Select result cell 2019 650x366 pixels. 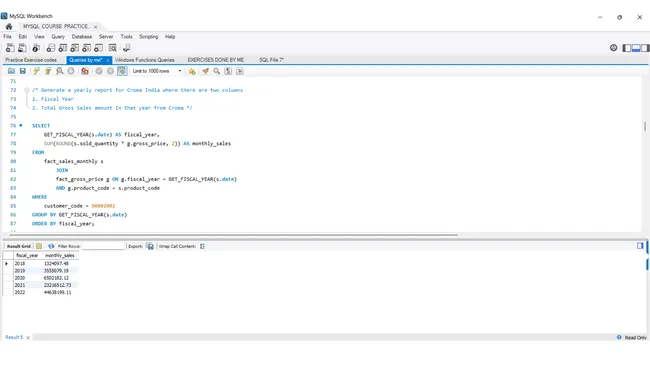coord(20,271)
